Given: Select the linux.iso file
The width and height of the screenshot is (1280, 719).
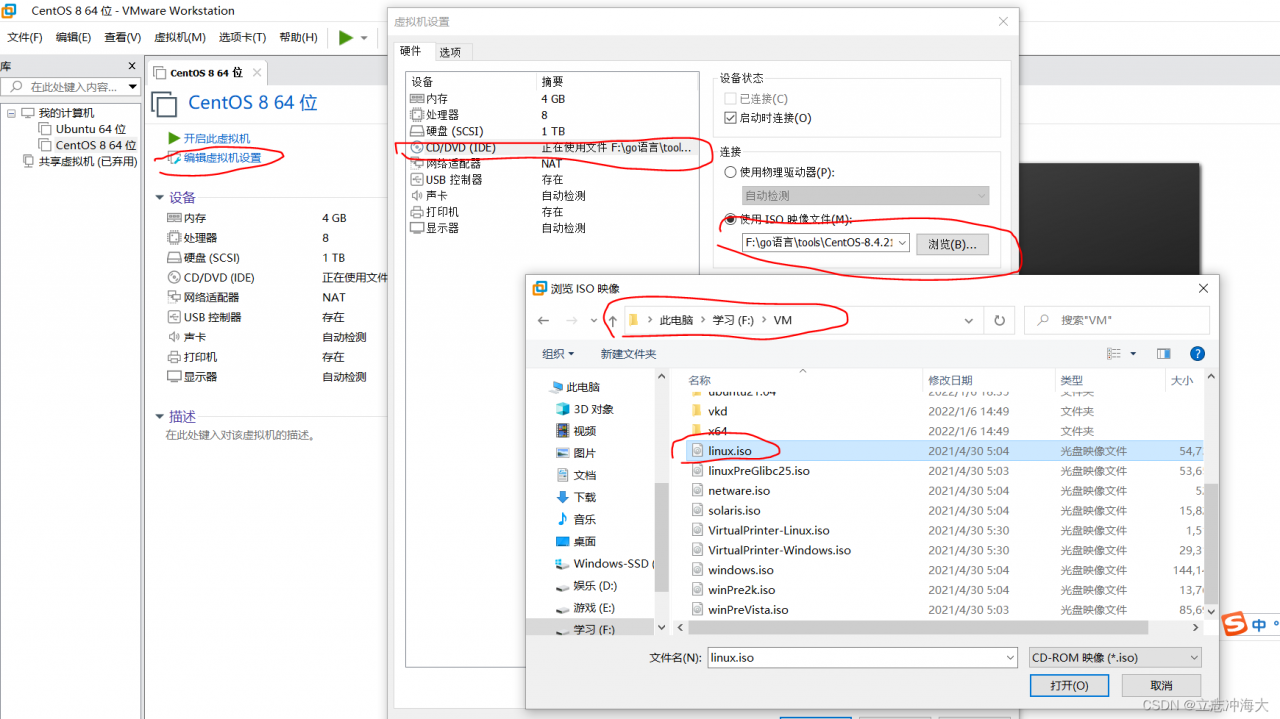Looking at the screenshot, I should coord(730,451).
